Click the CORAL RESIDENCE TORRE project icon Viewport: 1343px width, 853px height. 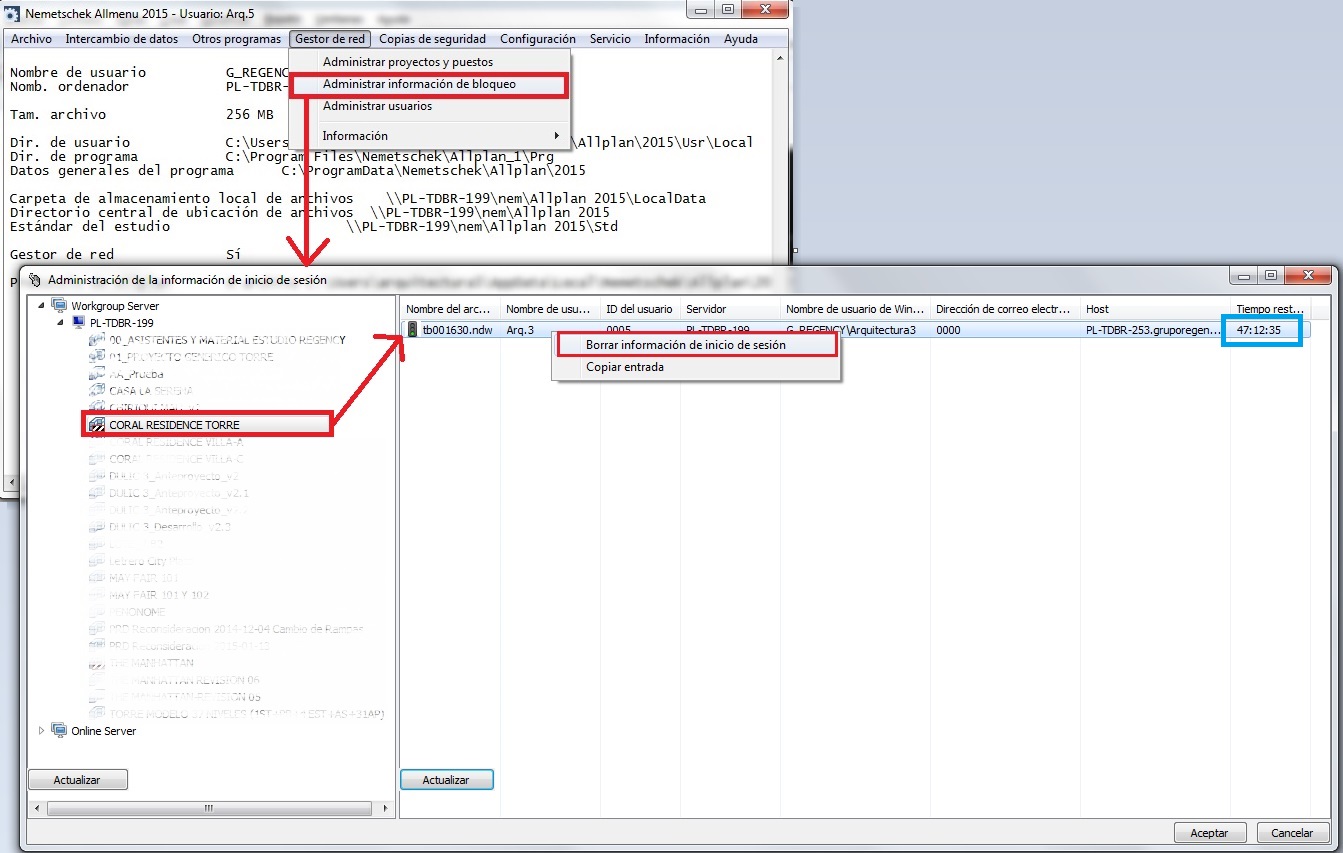coord(97,425)
